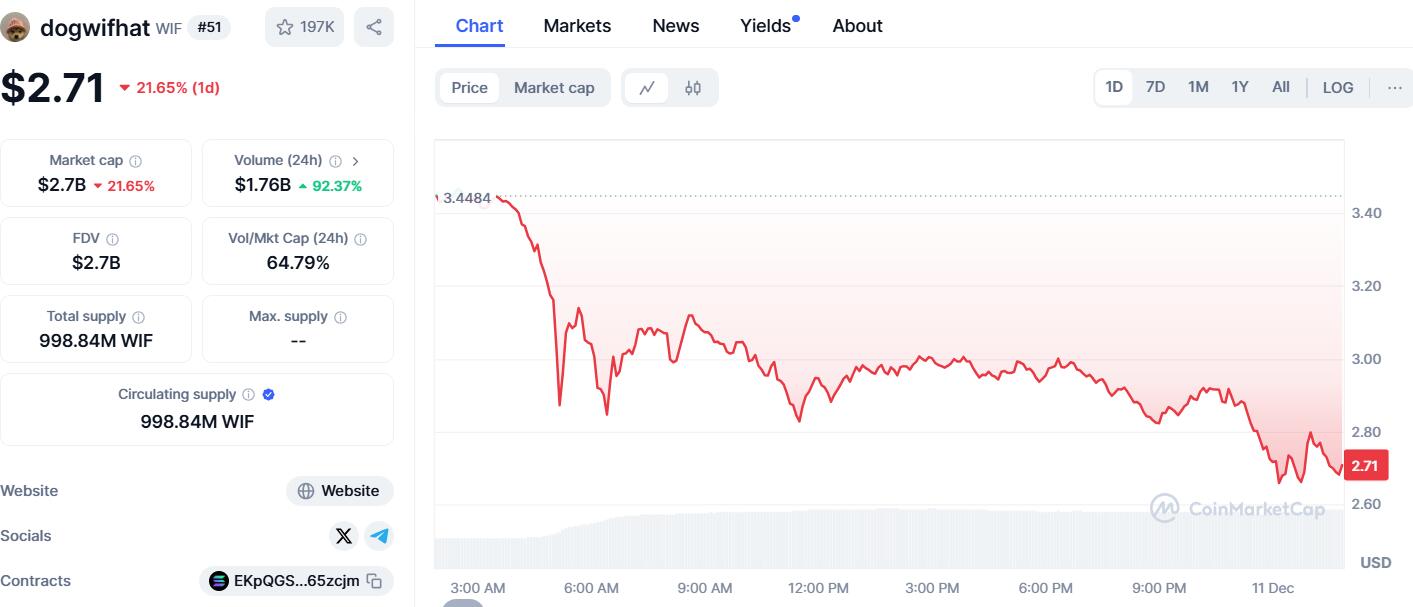
Task: Click the share icon next to watchlist
Action: 373,27
